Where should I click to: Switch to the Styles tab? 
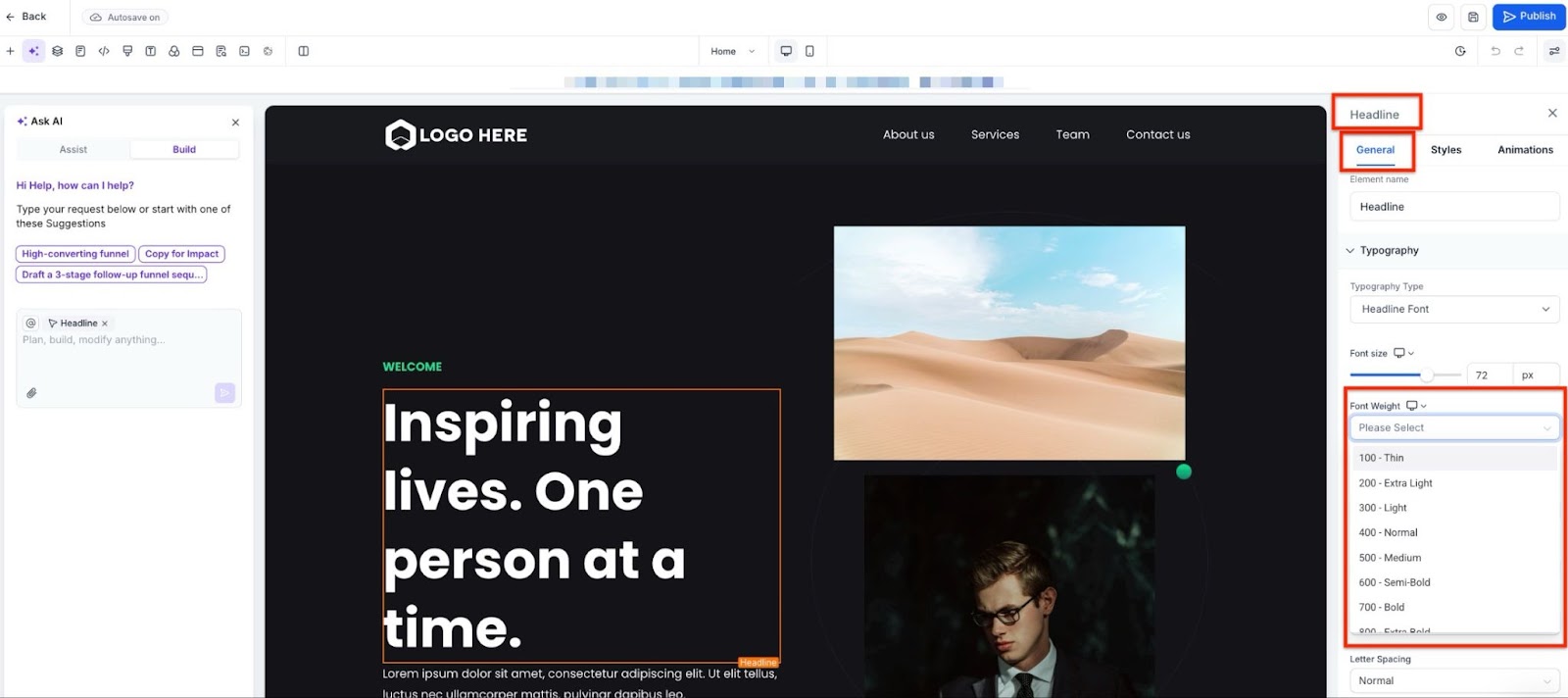point(1445,150)
